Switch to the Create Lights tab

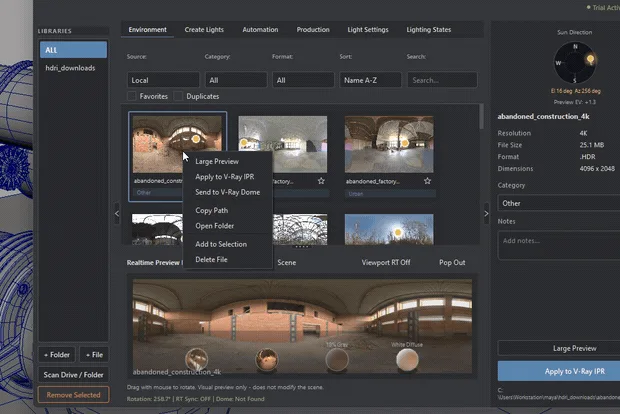pyautogui.click(x=204, y=30)
